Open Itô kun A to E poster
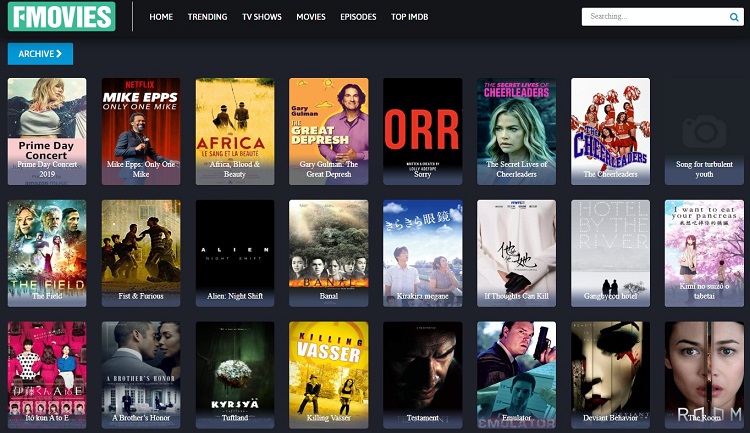Image resolution: width=750 pixels, height=433 pixels. pyautogui.click(x=47, y=375)
